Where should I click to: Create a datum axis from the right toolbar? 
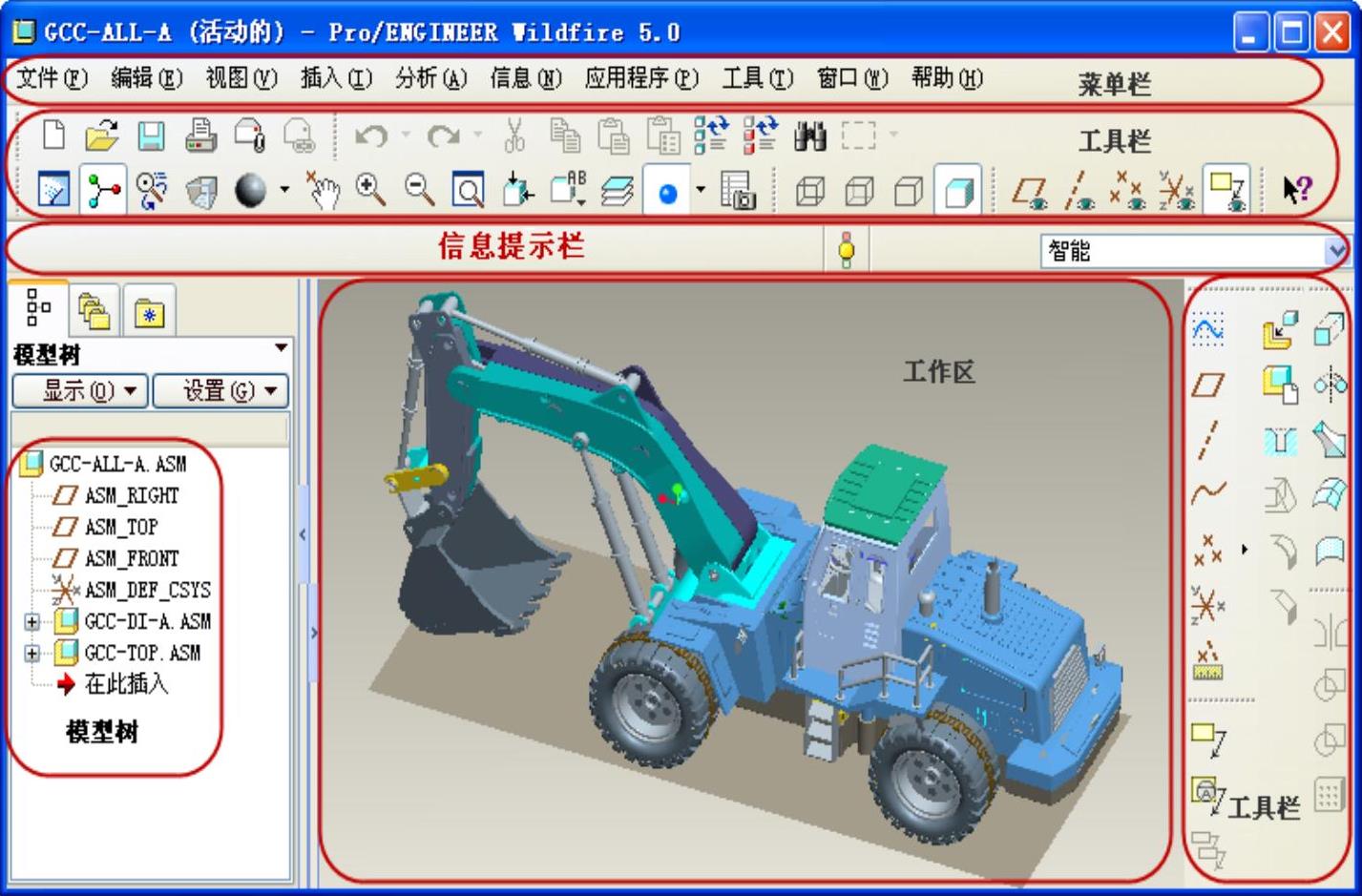click(1208, 440)
